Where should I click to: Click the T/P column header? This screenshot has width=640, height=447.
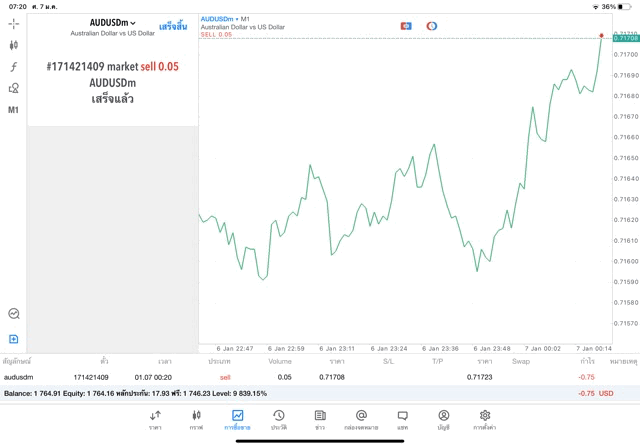tap(438, 361)
